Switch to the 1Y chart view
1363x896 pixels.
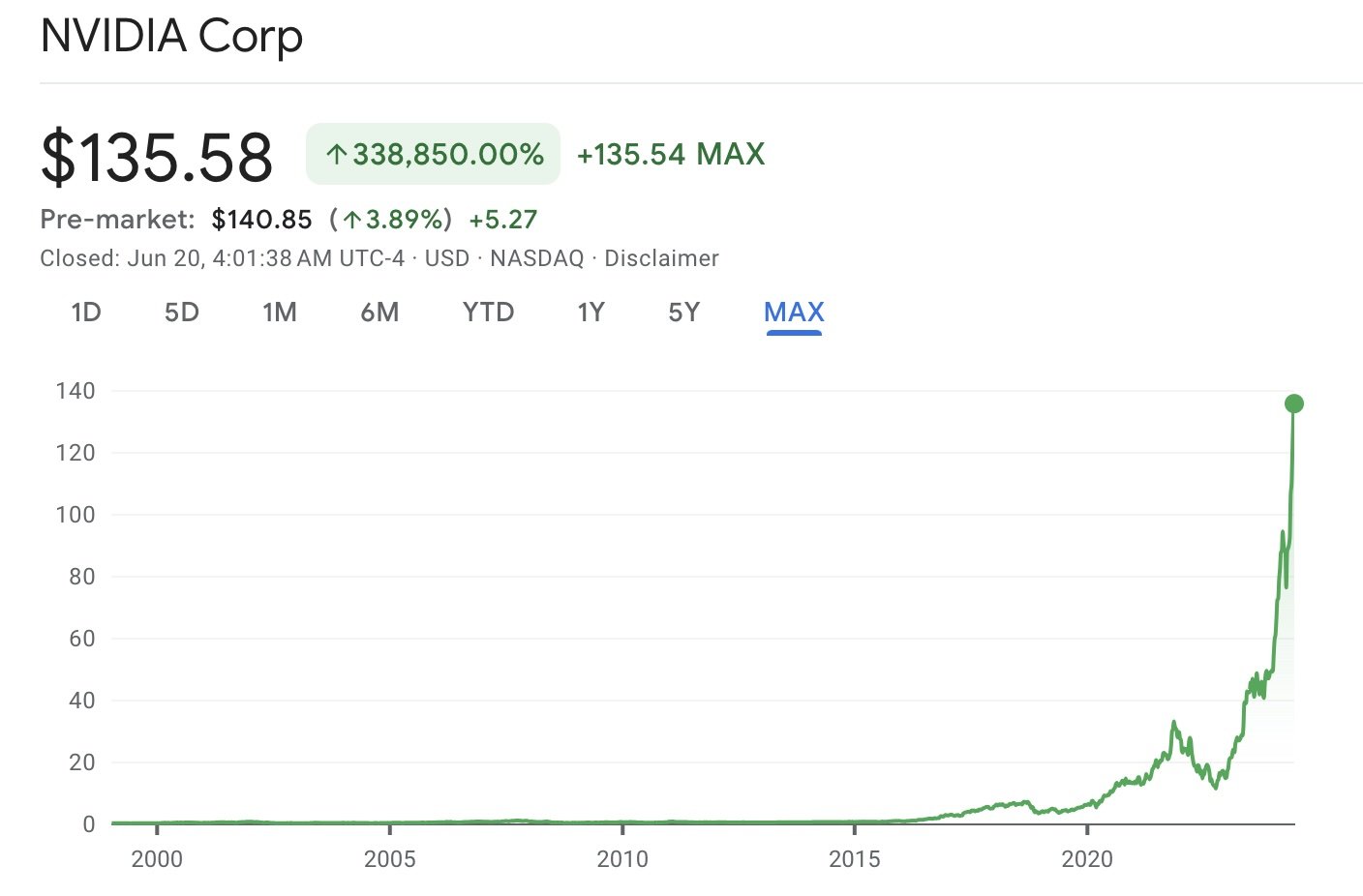point(591,313)
